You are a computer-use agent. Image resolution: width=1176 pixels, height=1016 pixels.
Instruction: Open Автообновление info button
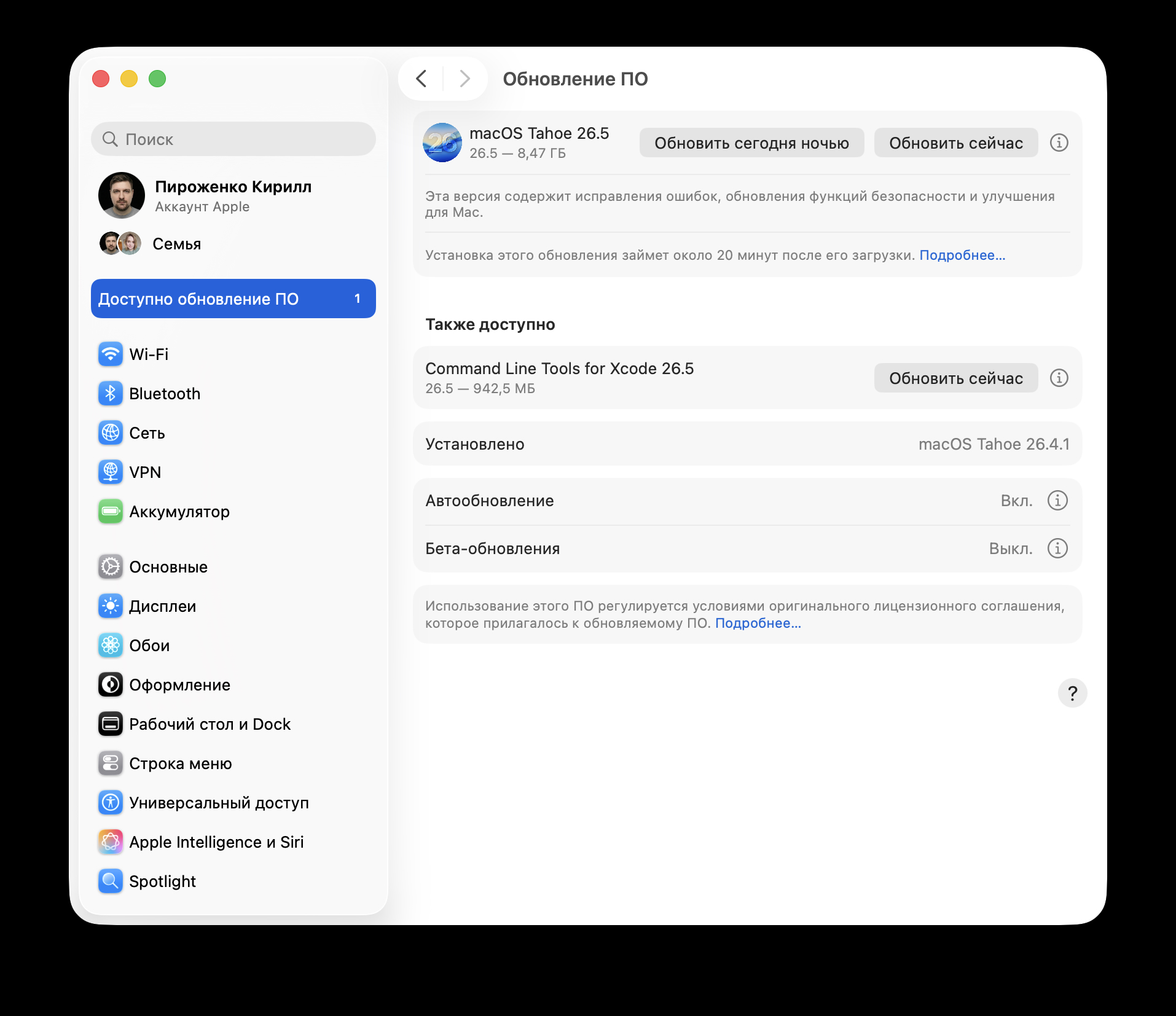pyautogui.click(x=1057, y=501)
